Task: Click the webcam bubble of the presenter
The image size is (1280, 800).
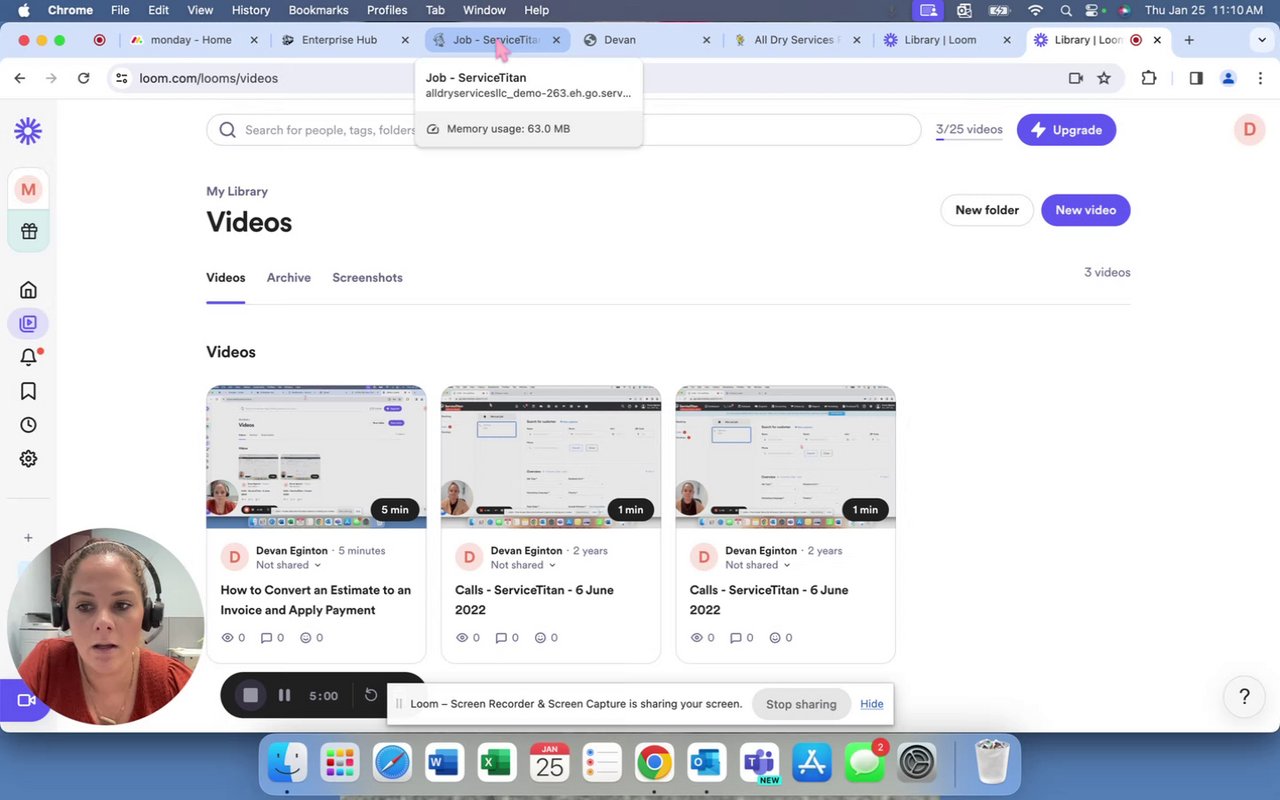Action: point(104,627)
